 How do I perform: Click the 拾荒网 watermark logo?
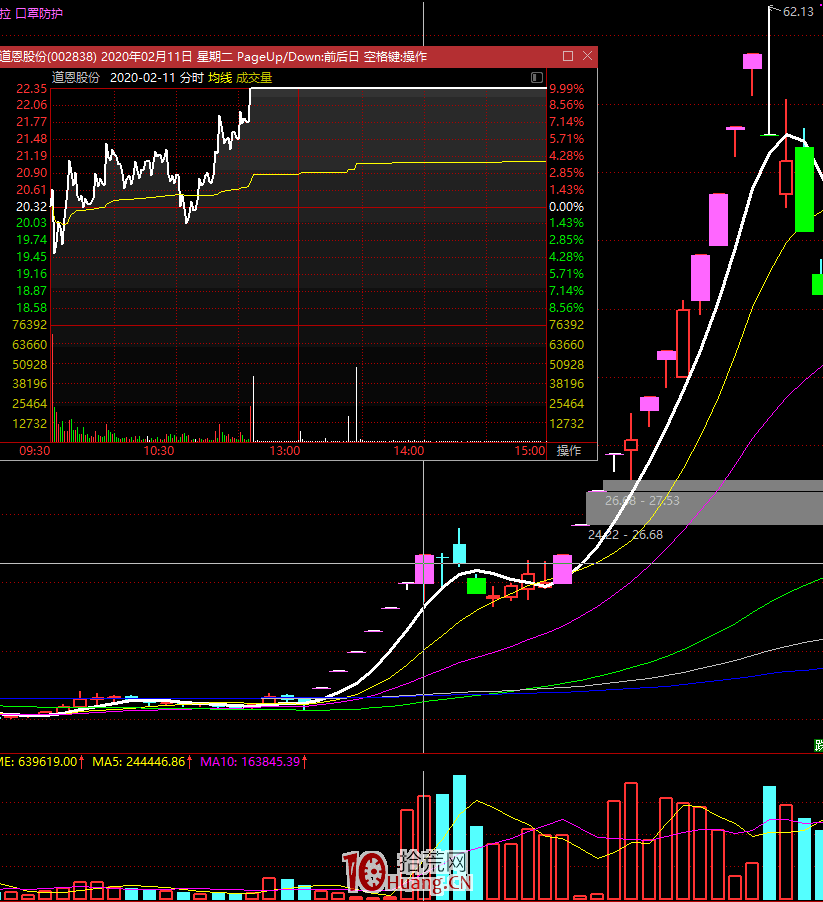(408, 871)
